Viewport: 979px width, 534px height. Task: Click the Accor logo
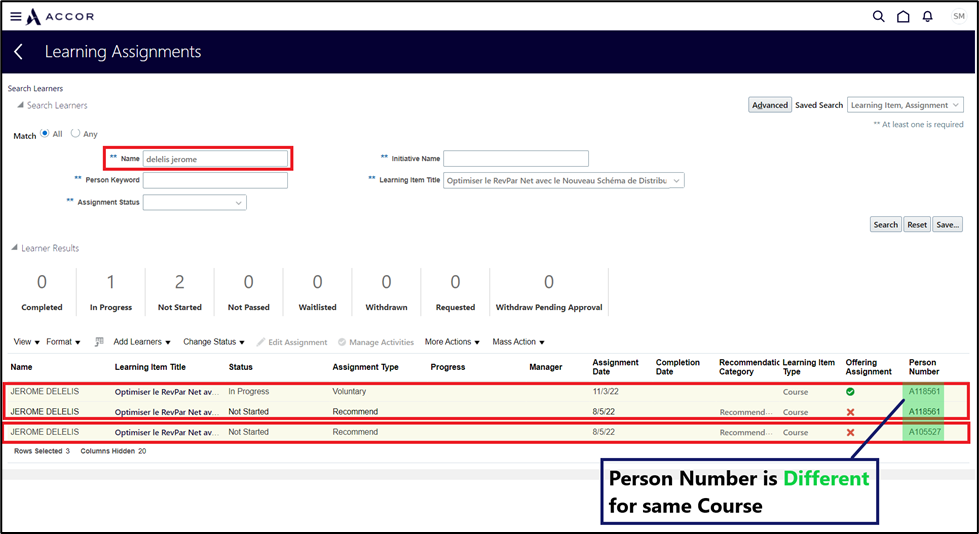[61, 17]
